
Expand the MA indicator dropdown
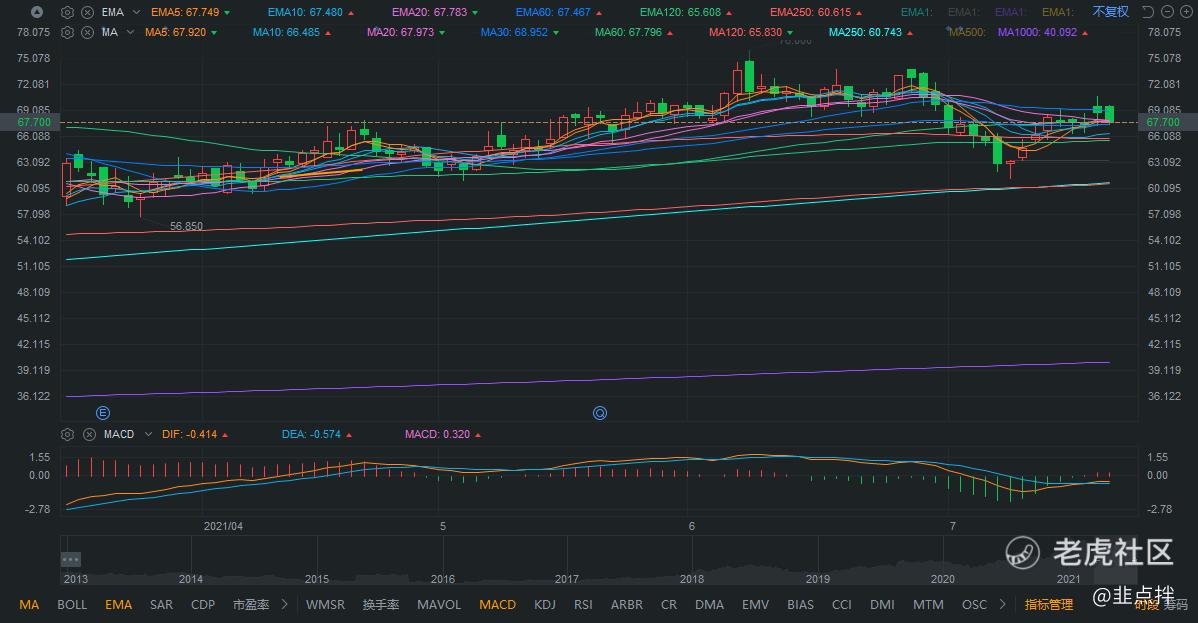pyautogui.click(x=130, y=32)
